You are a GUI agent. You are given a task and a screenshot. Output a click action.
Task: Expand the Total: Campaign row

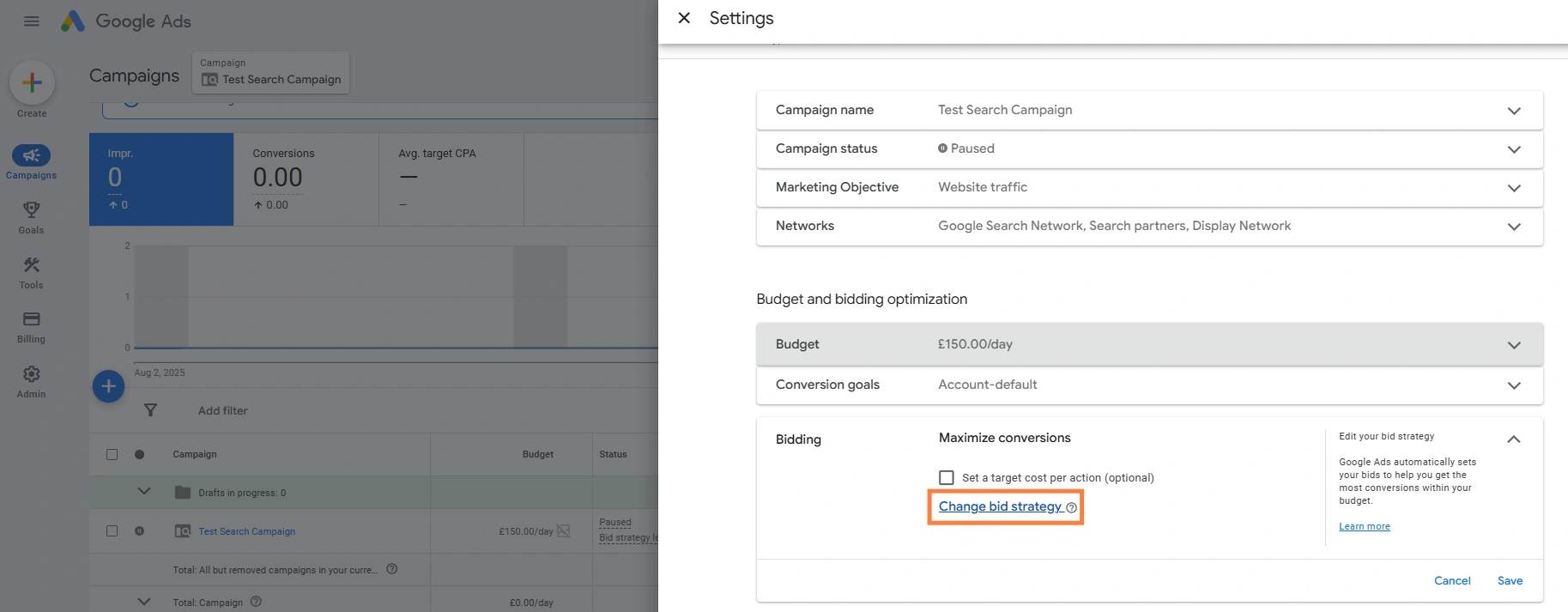tap(144, 602)
